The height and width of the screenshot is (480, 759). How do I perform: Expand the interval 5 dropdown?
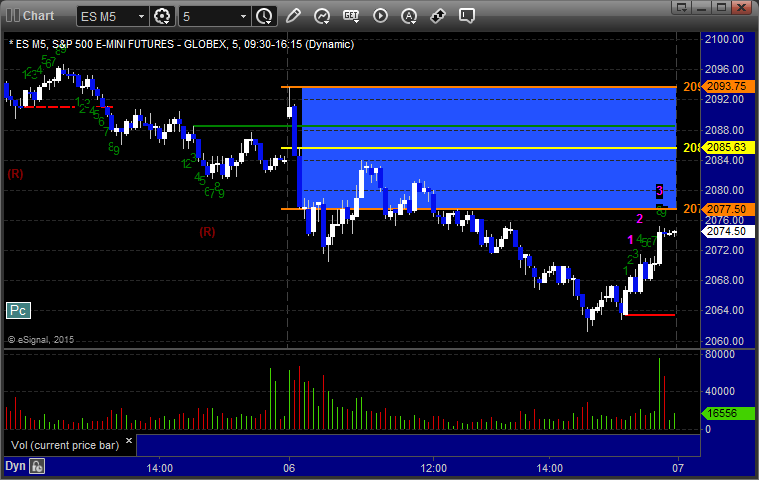point(243,16)
